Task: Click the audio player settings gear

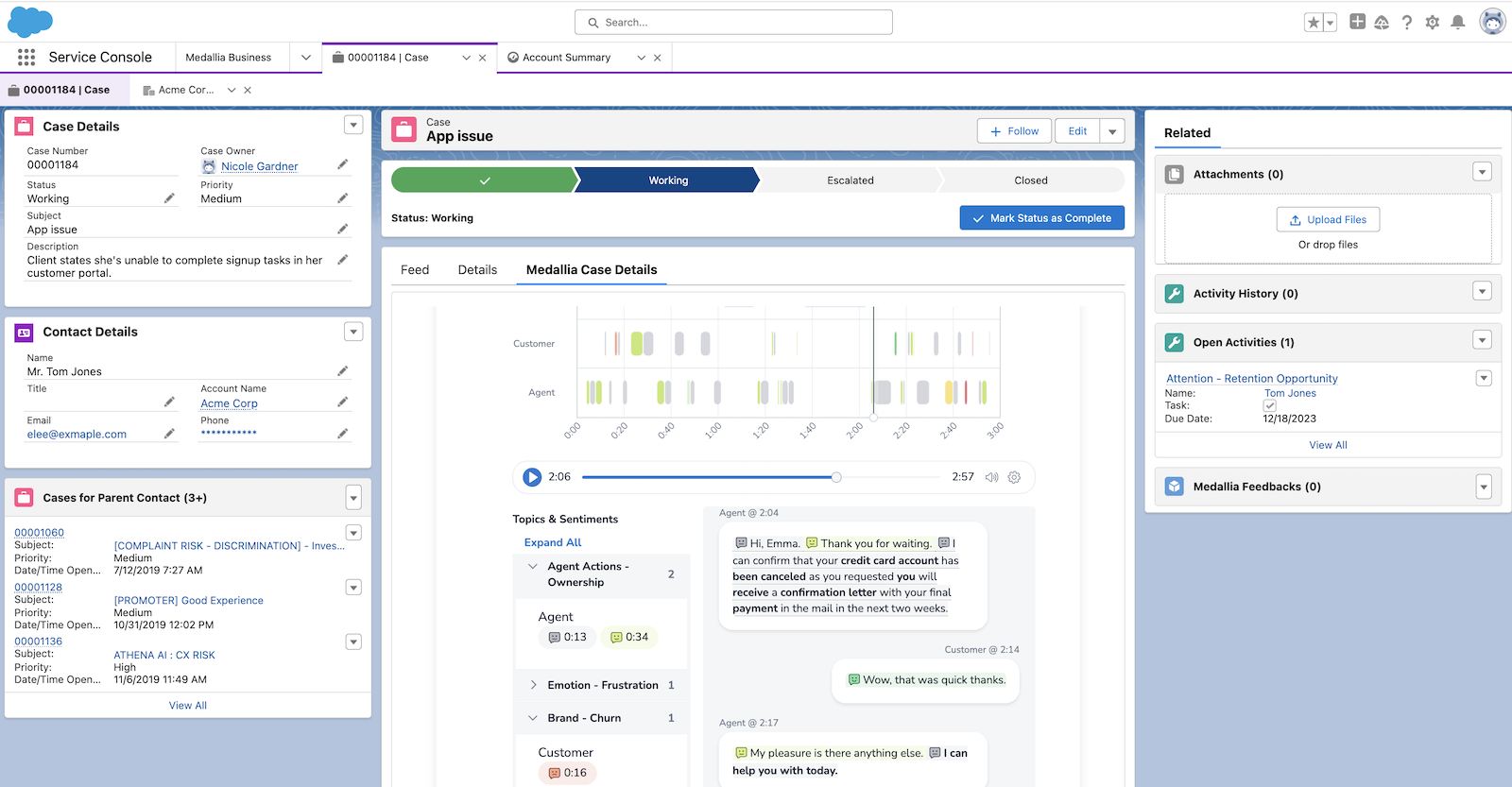Action: click(x=1014, y=477)
